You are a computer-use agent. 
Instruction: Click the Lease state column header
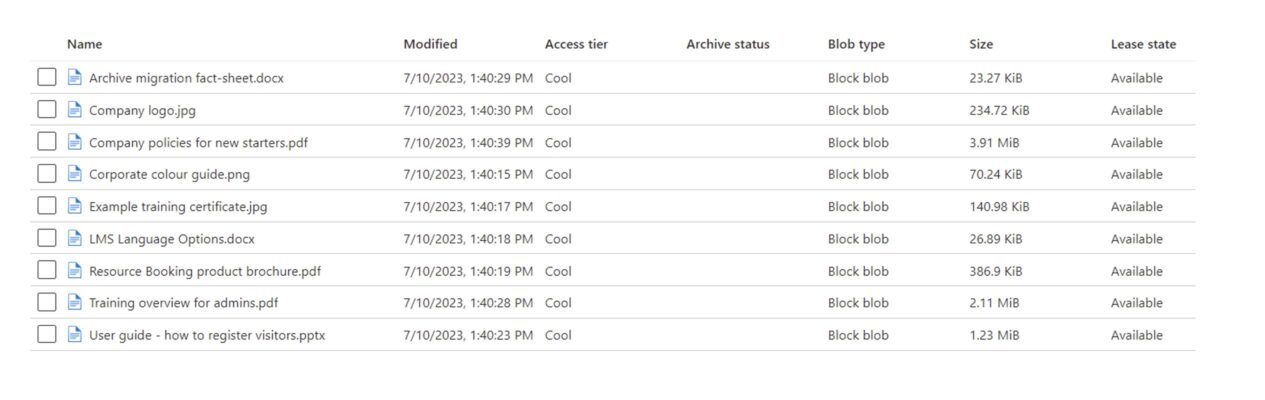tap(1143, 44)
